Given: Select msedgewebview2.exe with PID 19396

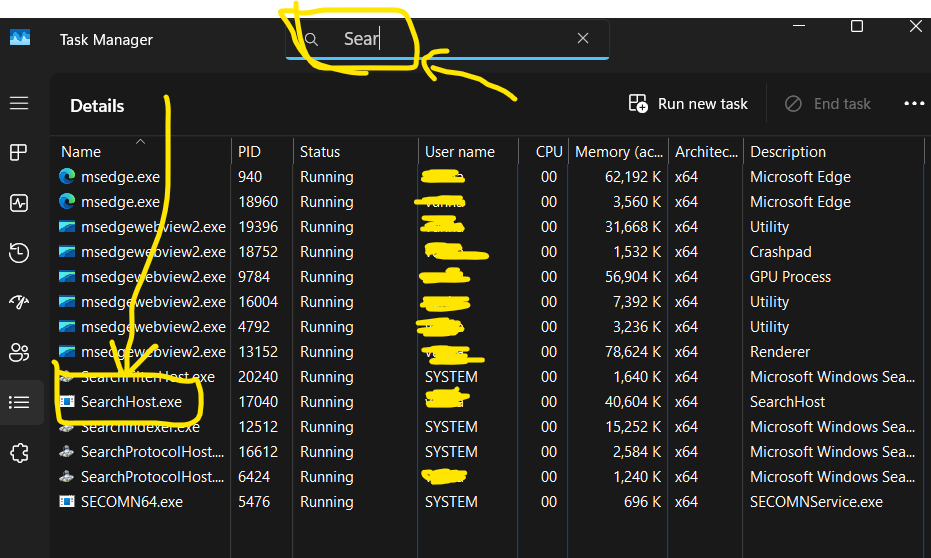Looking at the screenshot, I should (x=487, y=227).
